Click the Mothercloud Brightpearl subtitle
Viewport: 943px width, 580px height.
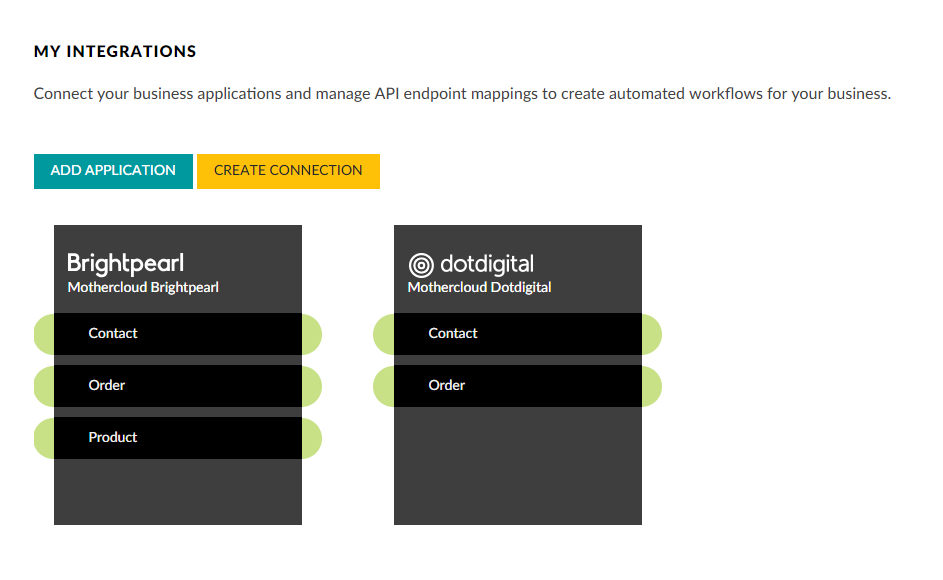pos(143,288)
